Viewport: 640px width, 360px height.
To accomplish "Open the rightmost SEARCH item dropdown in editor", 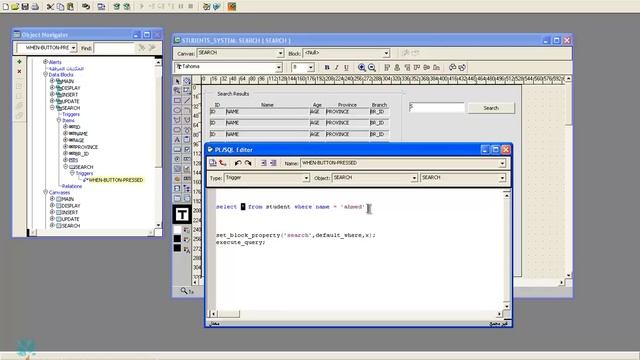I will coord(502,178).
